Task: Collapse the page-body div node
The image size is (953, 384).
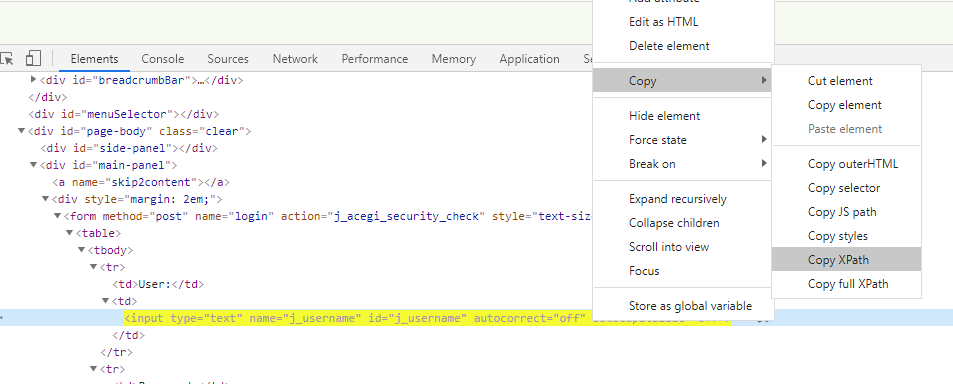Action: pos(21,131)
